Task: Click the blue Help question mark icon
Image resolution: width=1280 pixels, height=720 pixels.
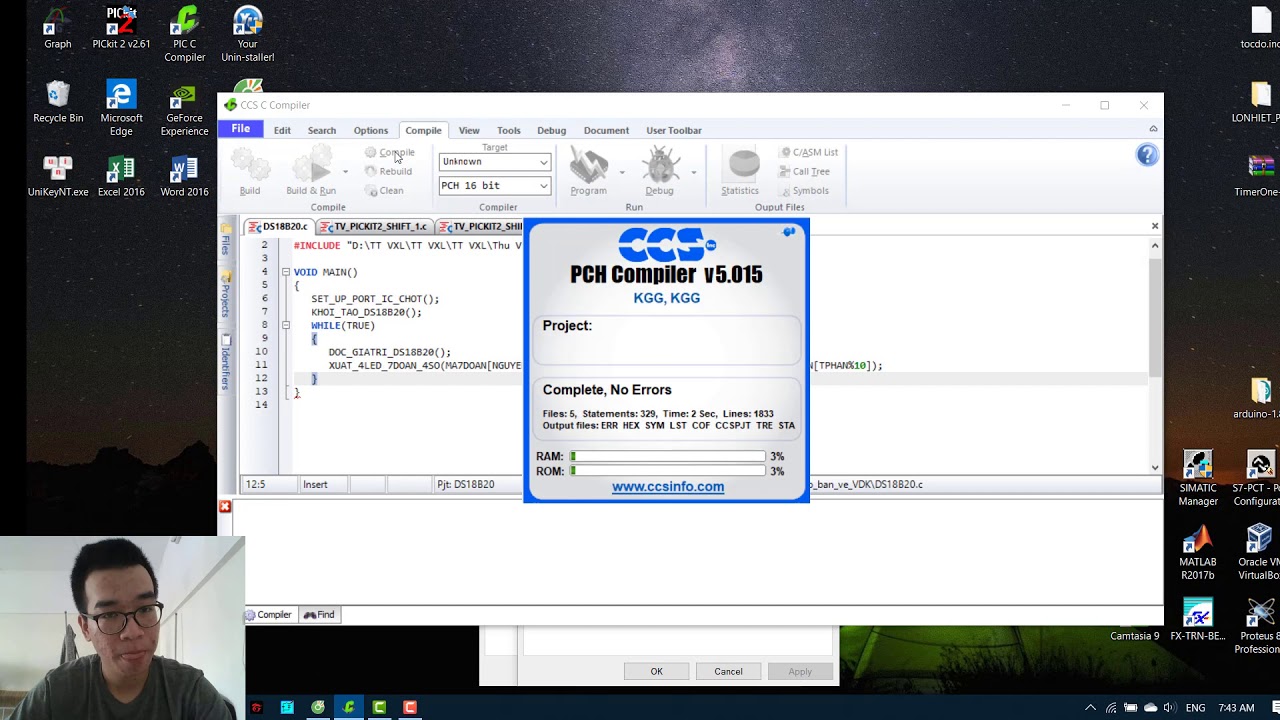Action: pyautogui.click(x=1147, y=155)
